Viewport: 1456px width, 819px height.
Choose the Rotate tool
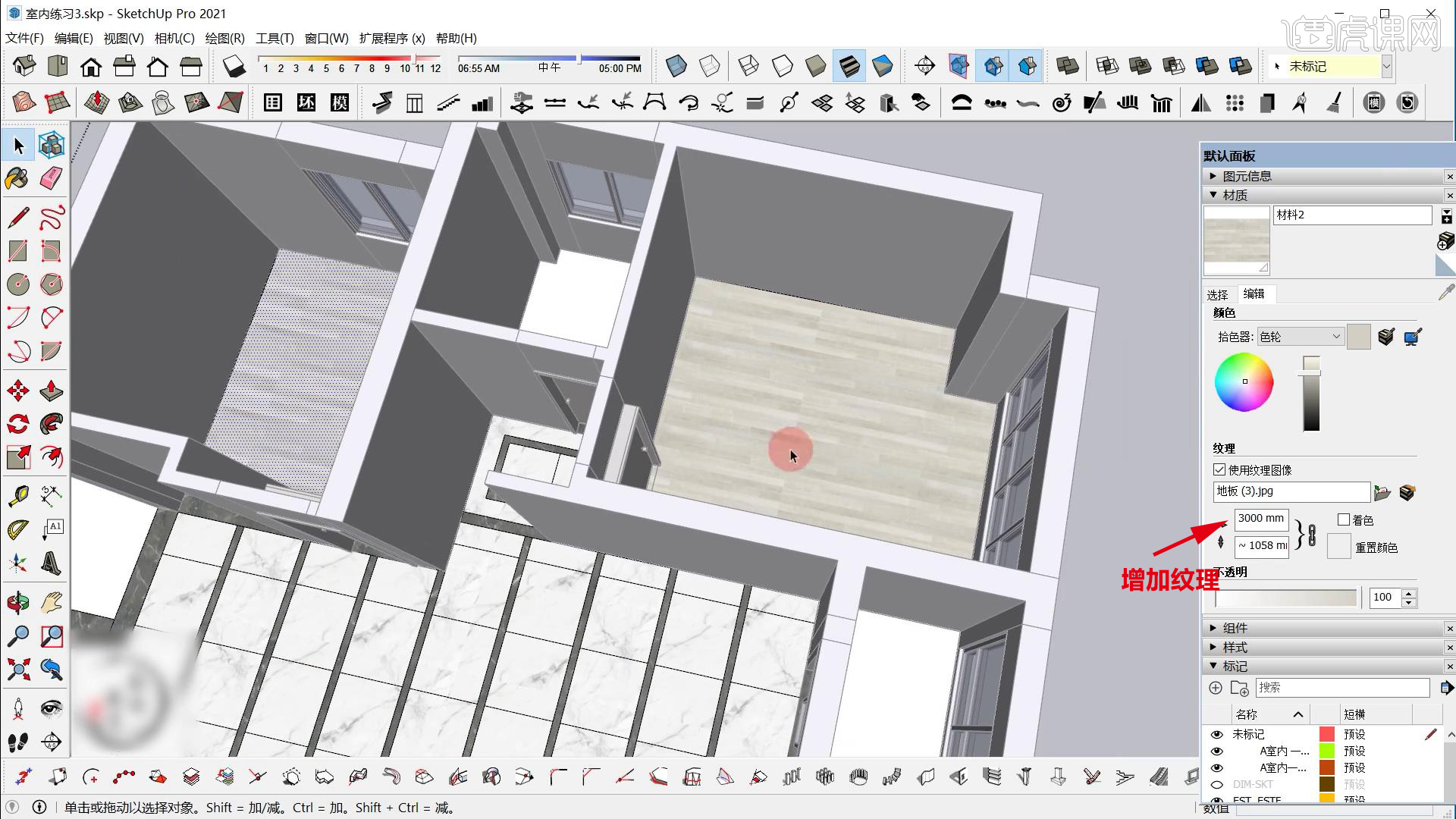[18, 423]
